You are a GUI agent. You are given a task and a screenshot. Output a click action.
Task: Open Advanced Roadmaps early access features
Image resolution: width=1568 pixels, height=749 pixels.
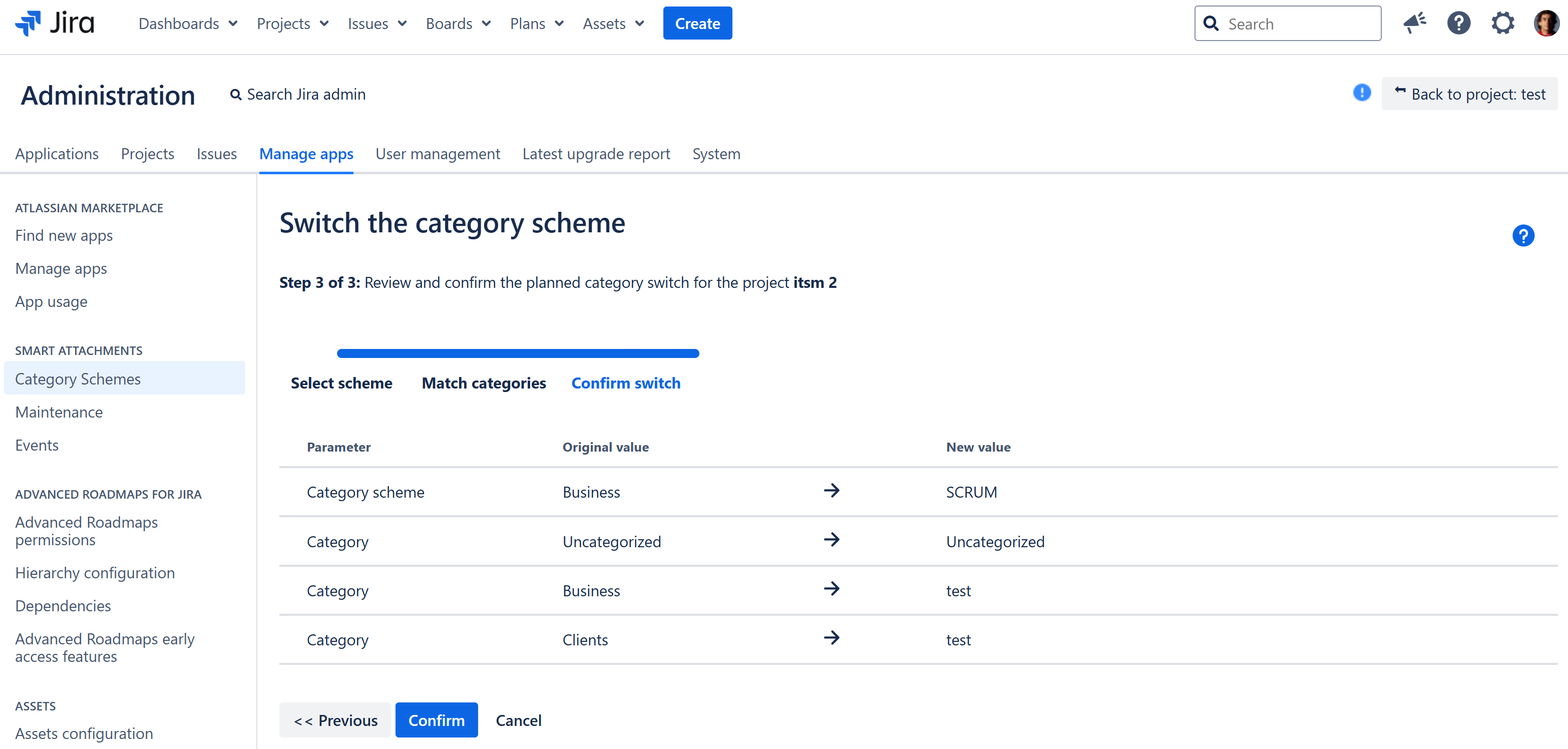click(x=105, y=648)
